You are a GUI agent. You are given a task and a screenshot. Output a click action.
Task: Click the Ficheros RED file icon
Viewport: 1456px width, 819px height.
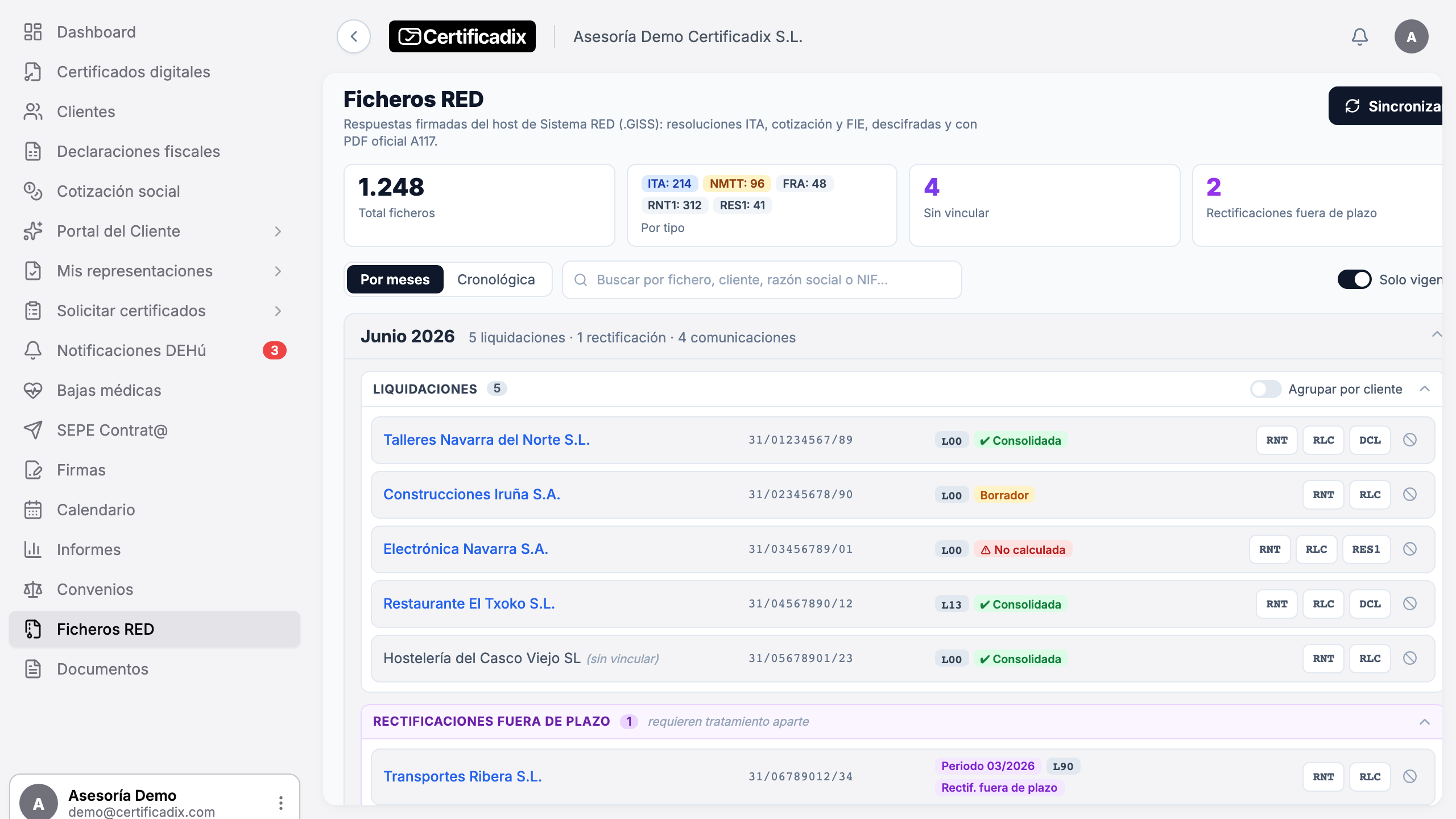pyautogui.click(x=33, y=629)
